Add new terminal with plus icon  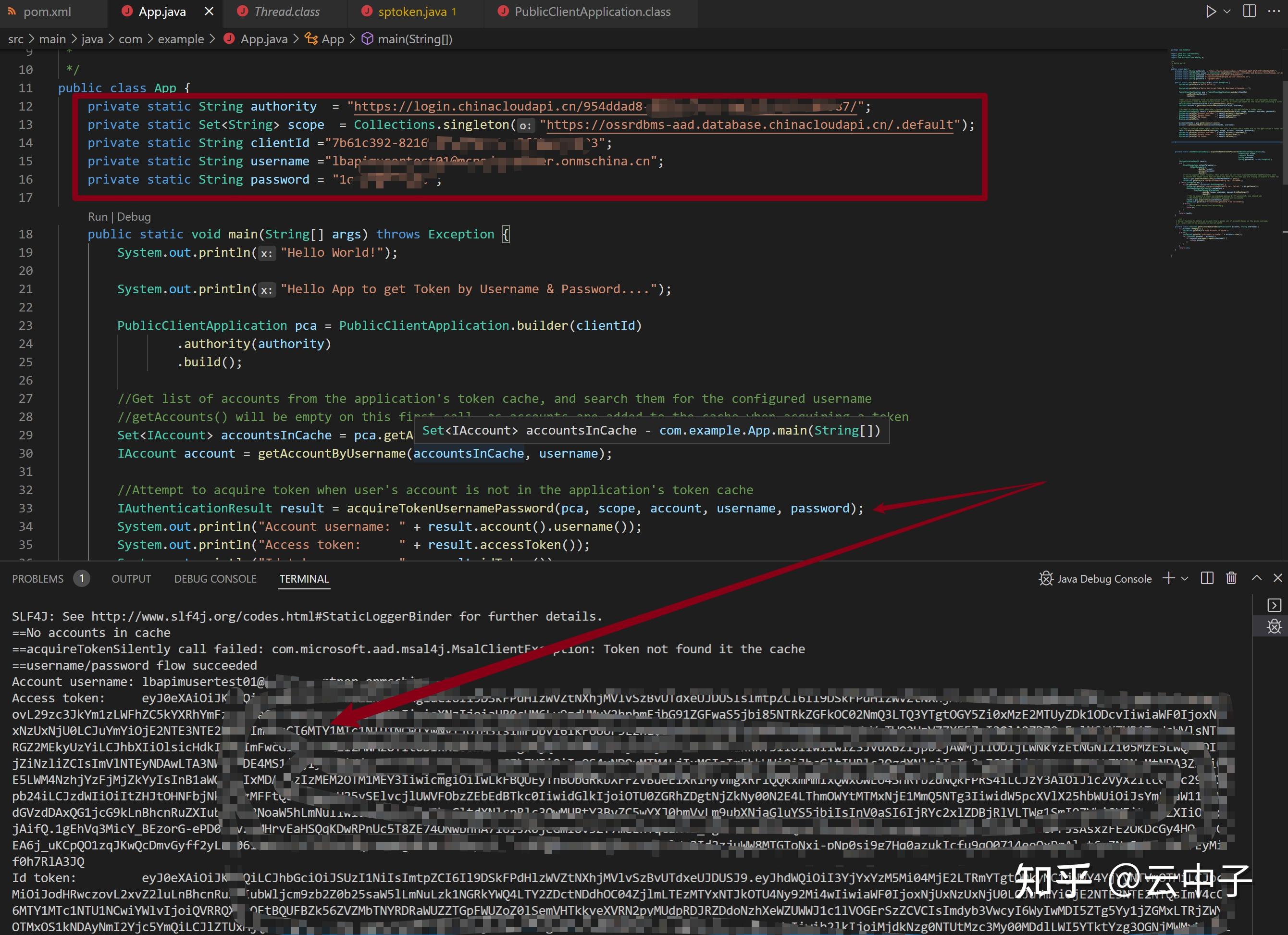coord(1168,578)
